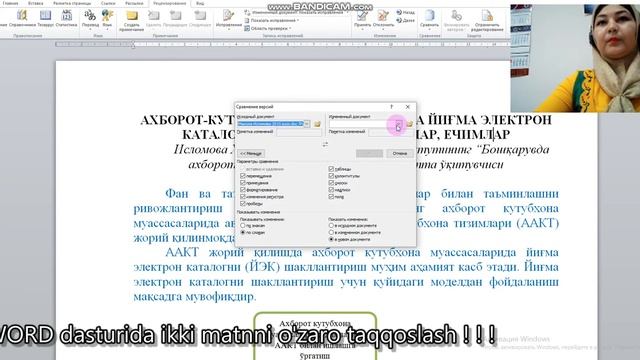The image size is (640, 360).
Task: Toggle the изменения регистра checkbox
Action: click(243, 196)
